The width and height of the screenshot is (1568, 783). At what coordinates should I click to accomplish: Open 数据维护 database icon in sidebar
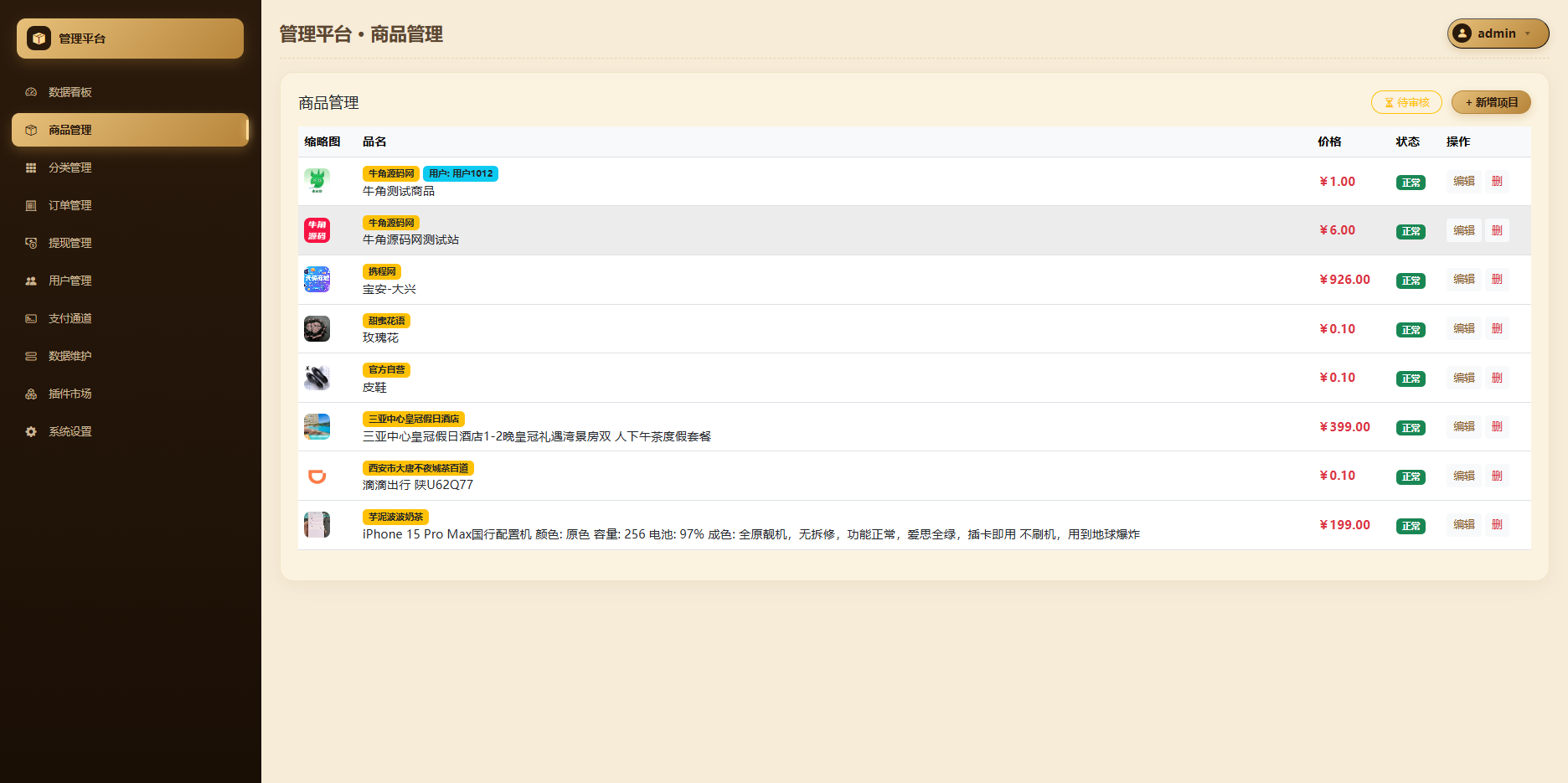(31, 356)
